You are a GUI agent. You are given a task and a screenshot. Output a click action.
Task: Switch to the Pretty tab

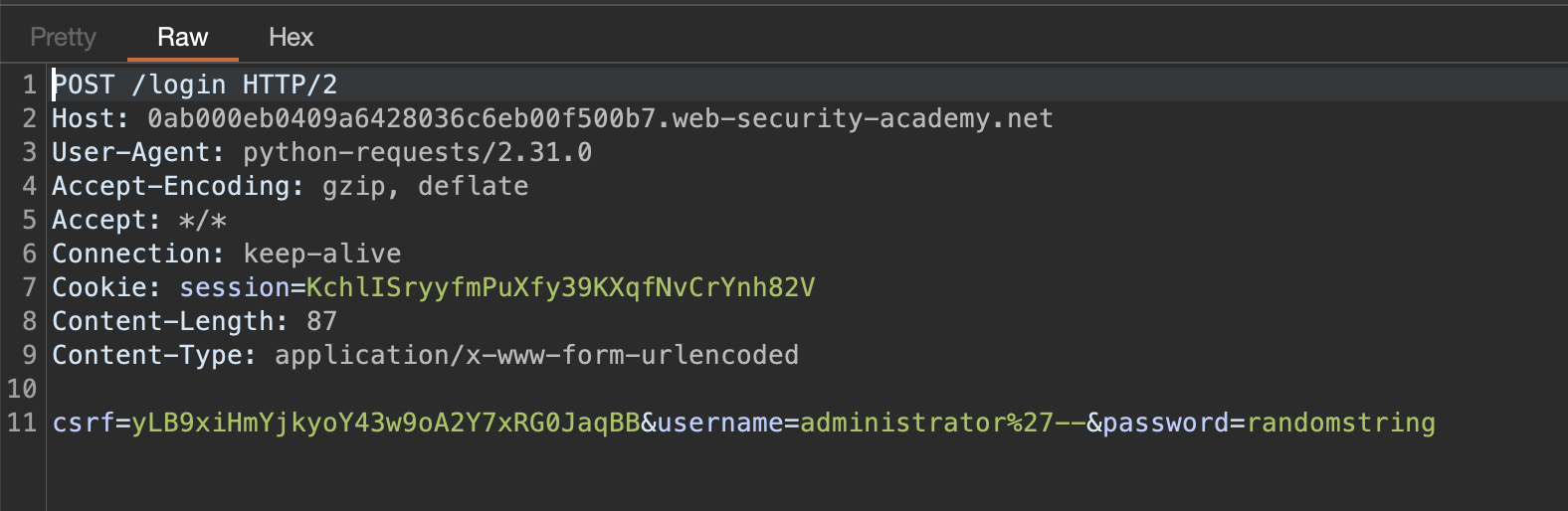pyautogui.click(x=64, y=38)
